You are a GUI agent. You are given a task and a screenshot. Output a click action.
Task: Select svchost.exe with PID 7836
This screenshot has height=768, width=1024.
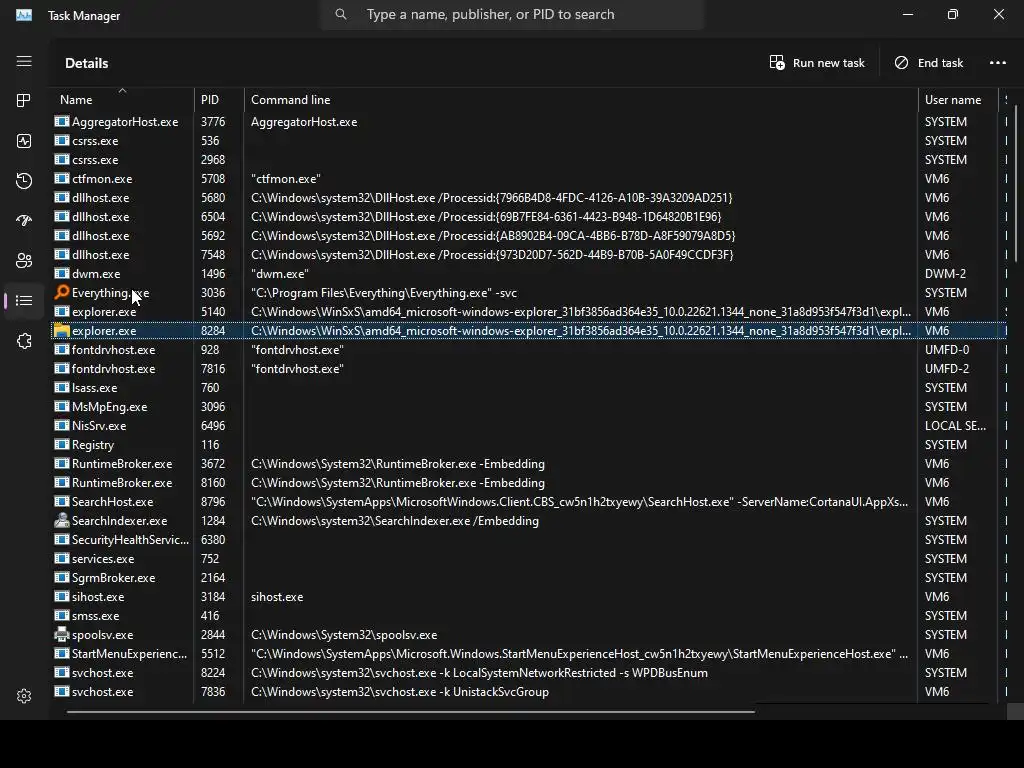click(529, 692)
